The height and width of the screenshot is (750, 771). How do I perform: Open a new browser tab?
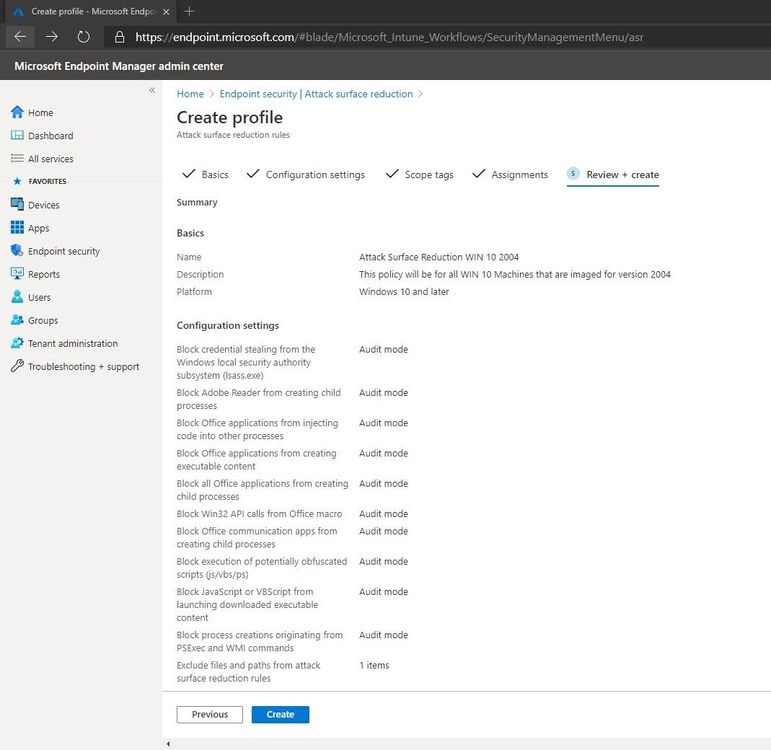click(189, 11)
